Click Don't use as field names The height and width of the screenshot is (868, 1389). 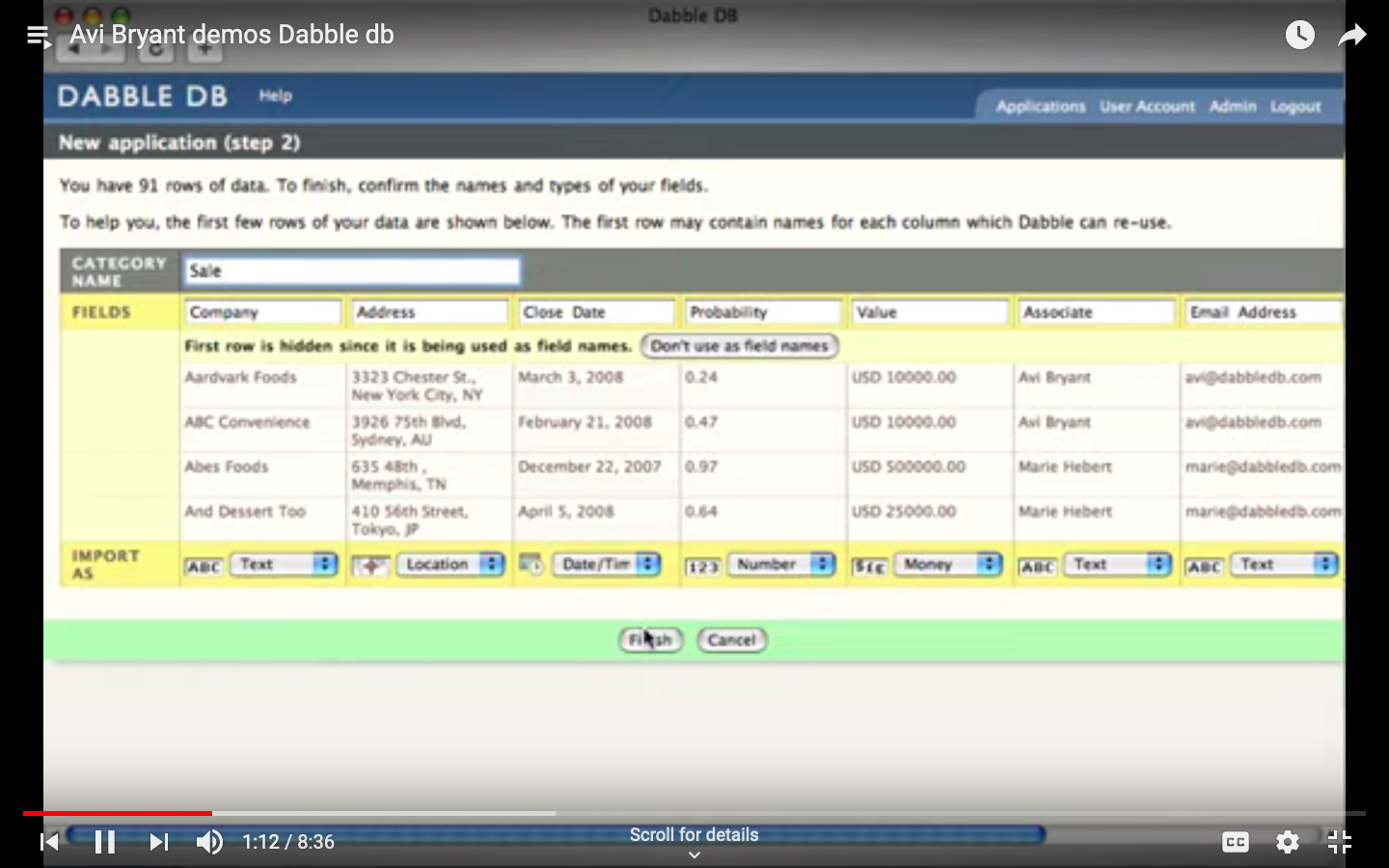point(739,346)
